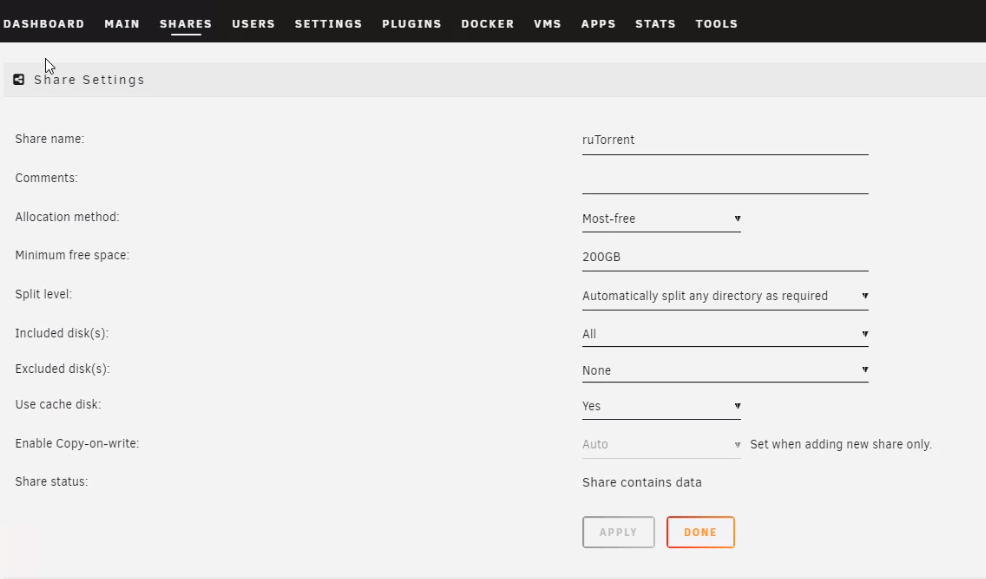Click the Share name field with ruTorrent

(725, 140)
